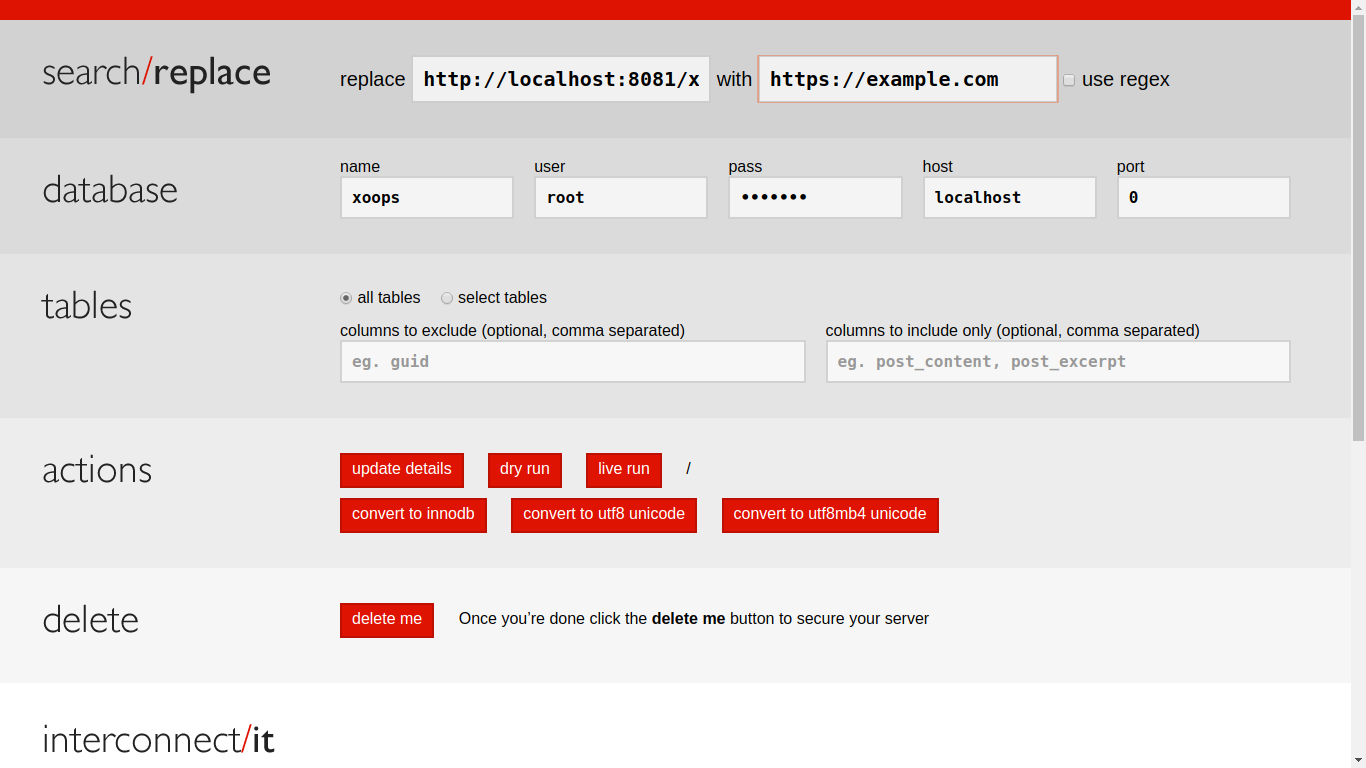Click convert to utf8mb4 unicode
Screen dimensions: 1366x768
[x=830, y=515]
